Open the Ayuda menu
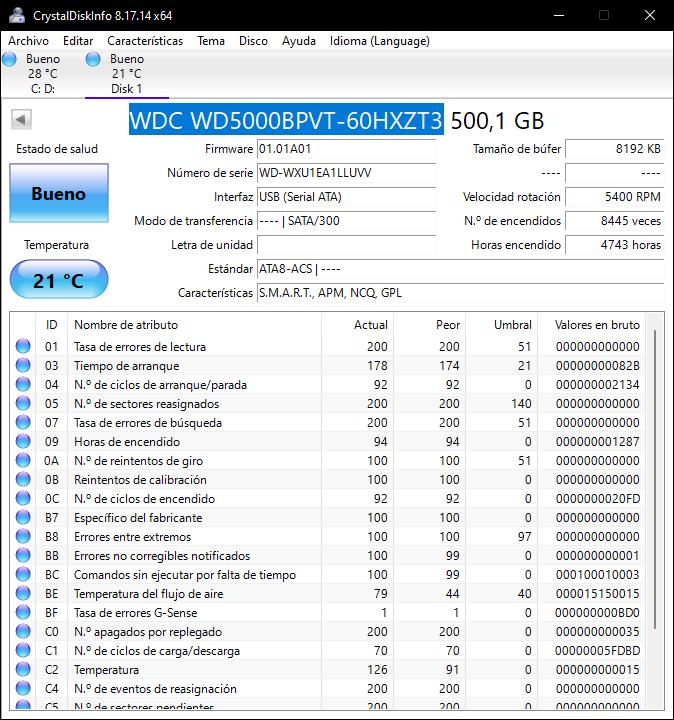 tap(299, 41)
